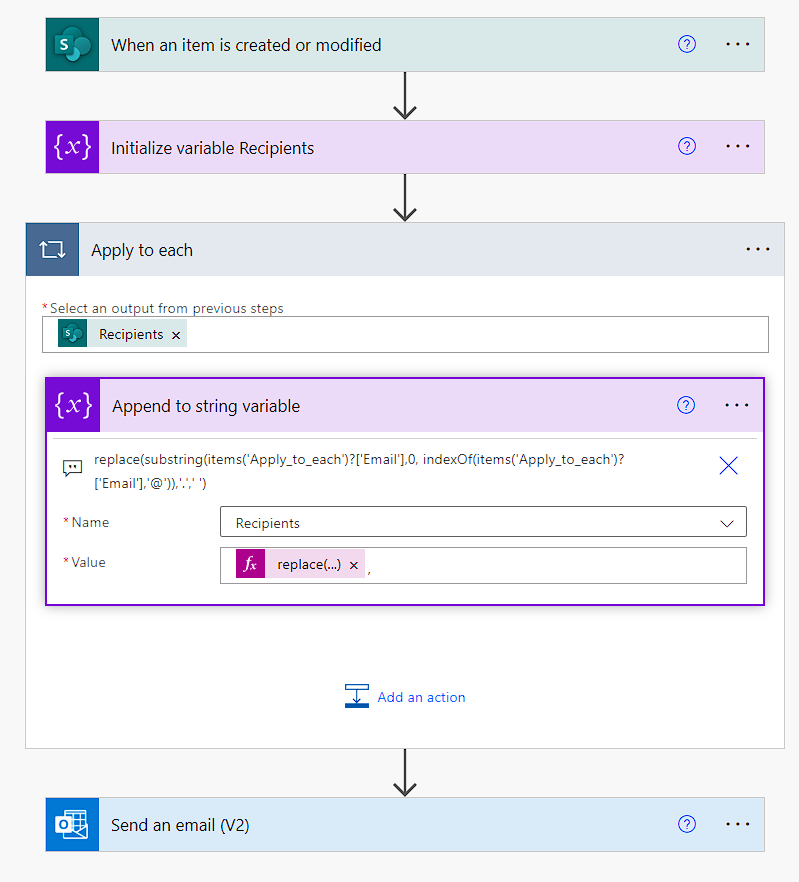Click the Apply to each loop icon
Screen dimensions: 799x882
coord(52,249)
